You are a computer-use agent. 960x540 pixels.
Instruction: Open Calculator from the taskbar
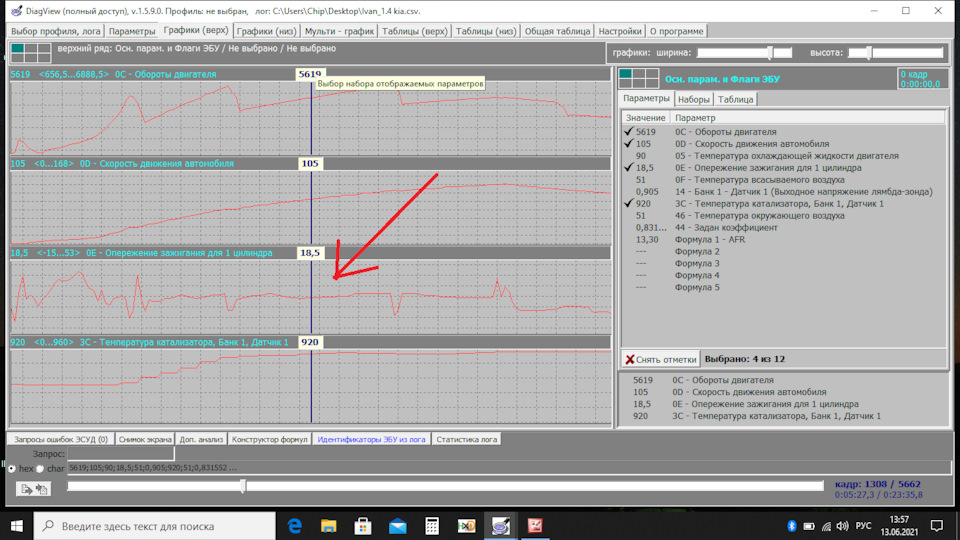432,526
